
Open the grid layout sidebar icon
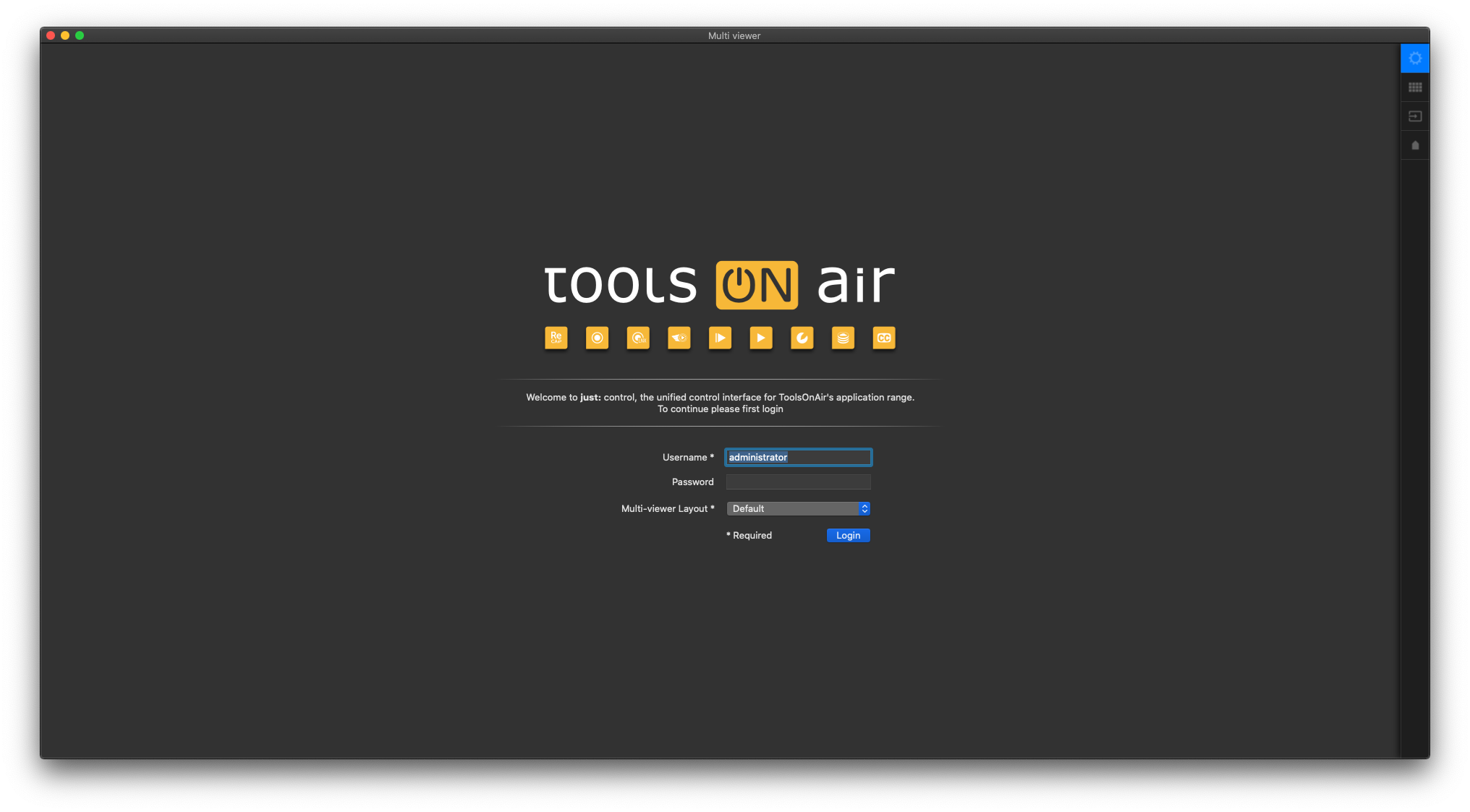(x=1415, y=87)
